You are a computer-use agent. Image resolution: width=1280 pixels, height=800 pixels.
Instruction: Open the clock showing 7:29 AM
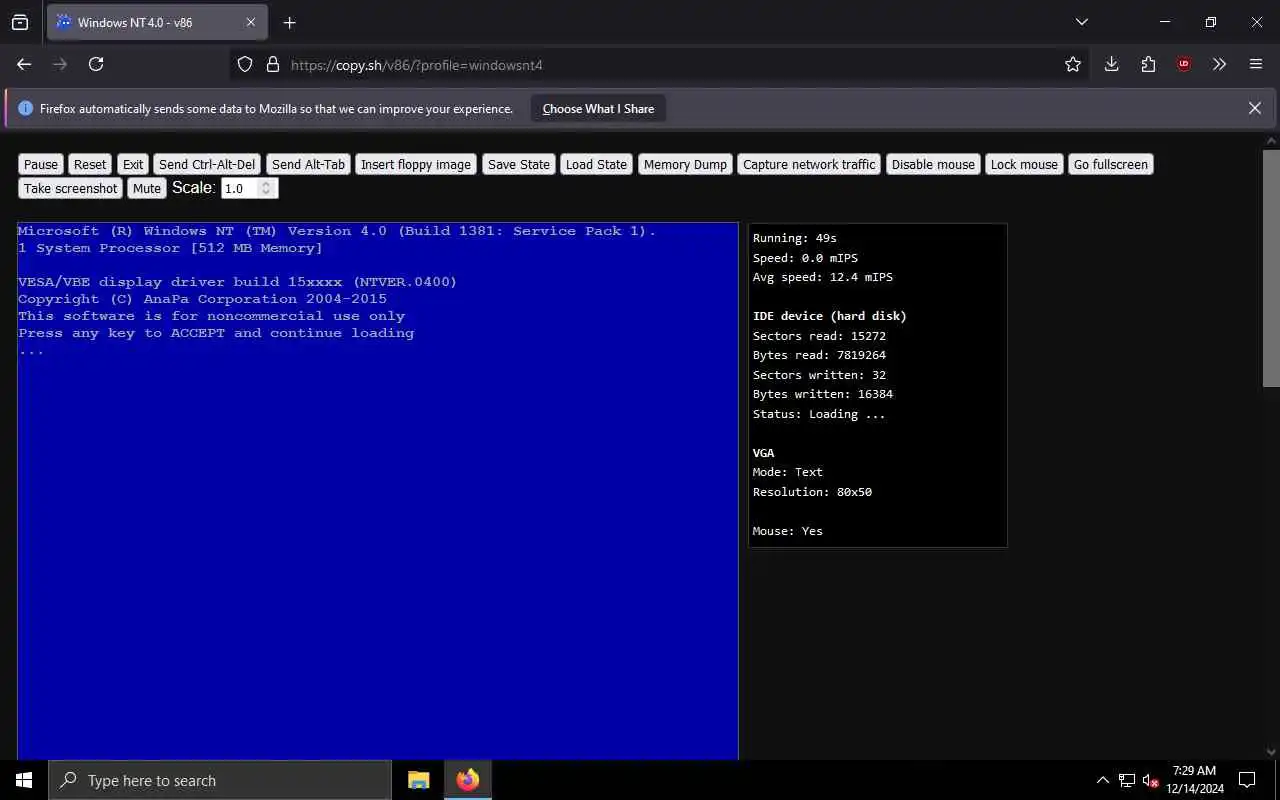[x=1194, y=780]
